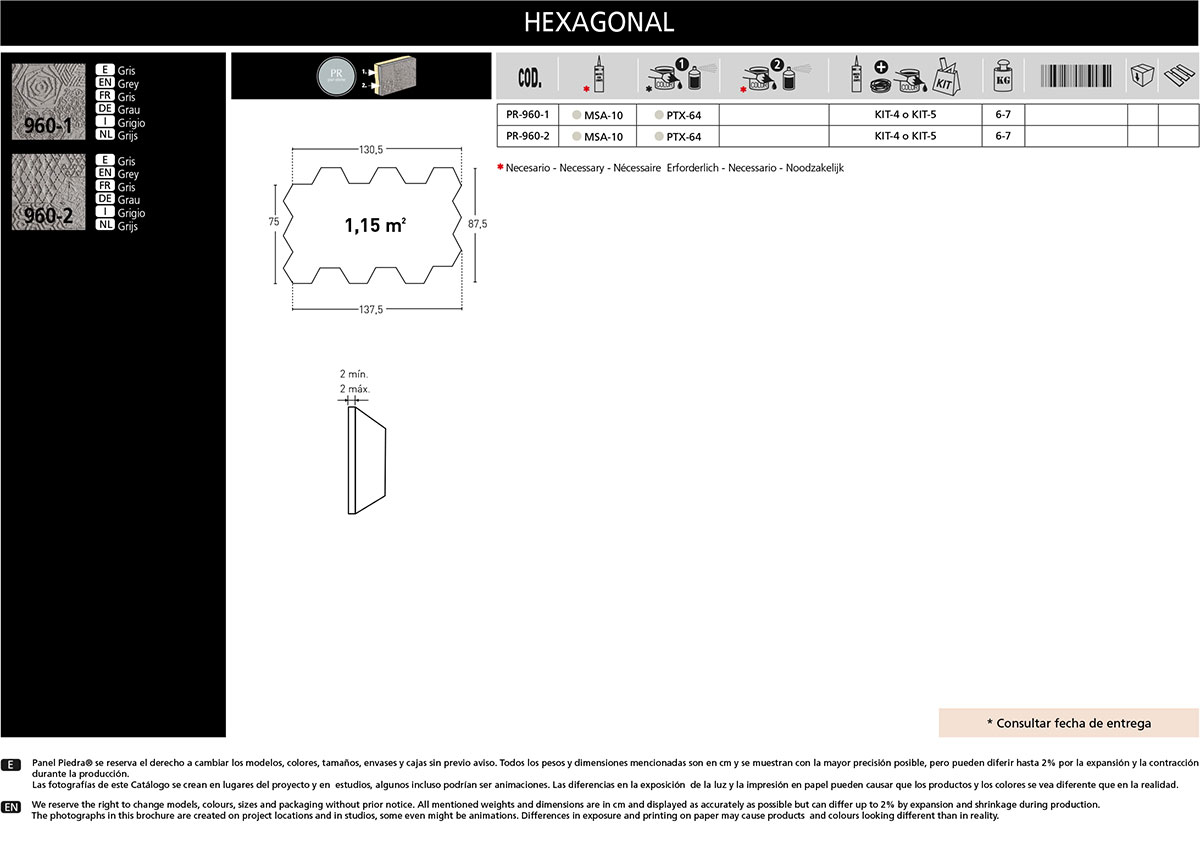
Task: Select the PR-960-1 code cell
Action: coord(527,114)
